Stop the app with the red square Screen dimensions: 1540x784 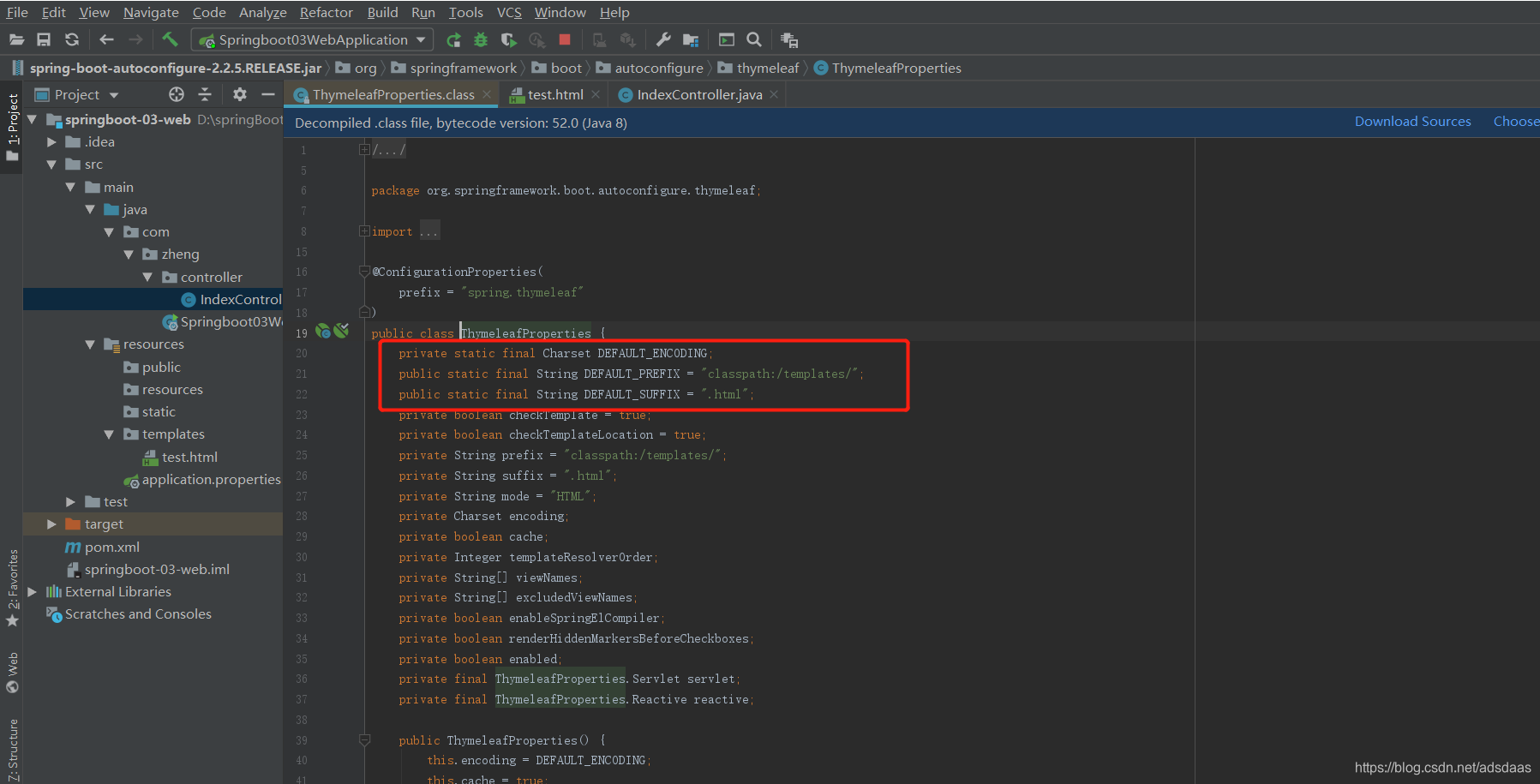[565, 39]
